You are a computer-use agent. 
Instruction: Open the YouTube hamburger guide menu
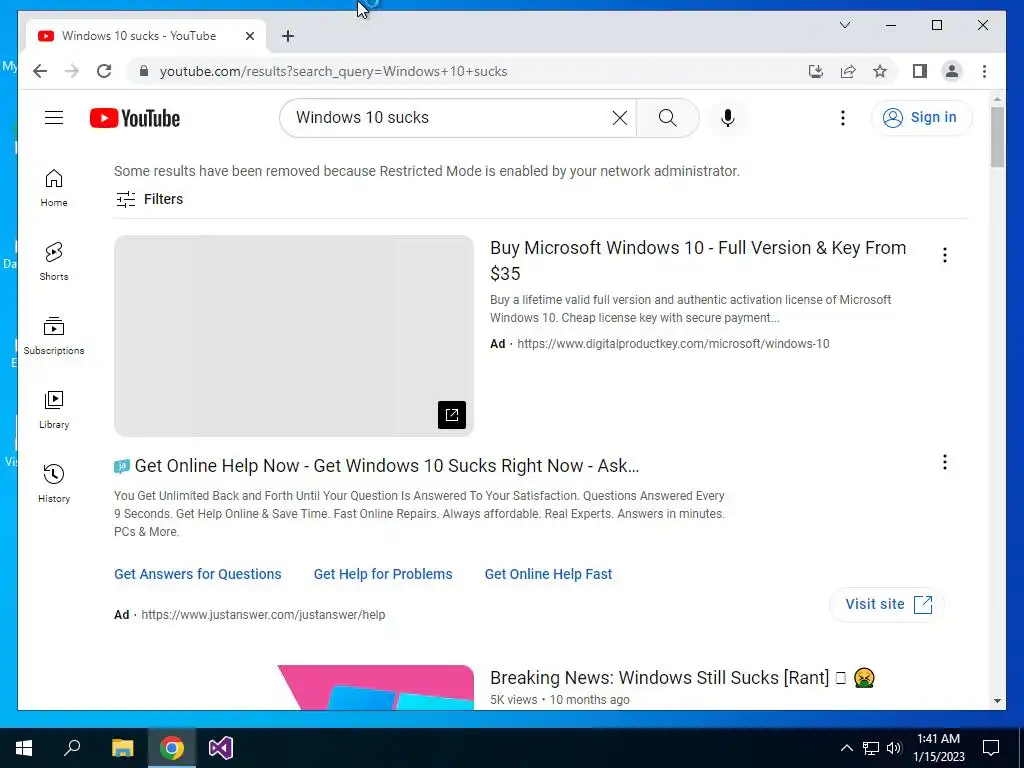pos(54,118)
